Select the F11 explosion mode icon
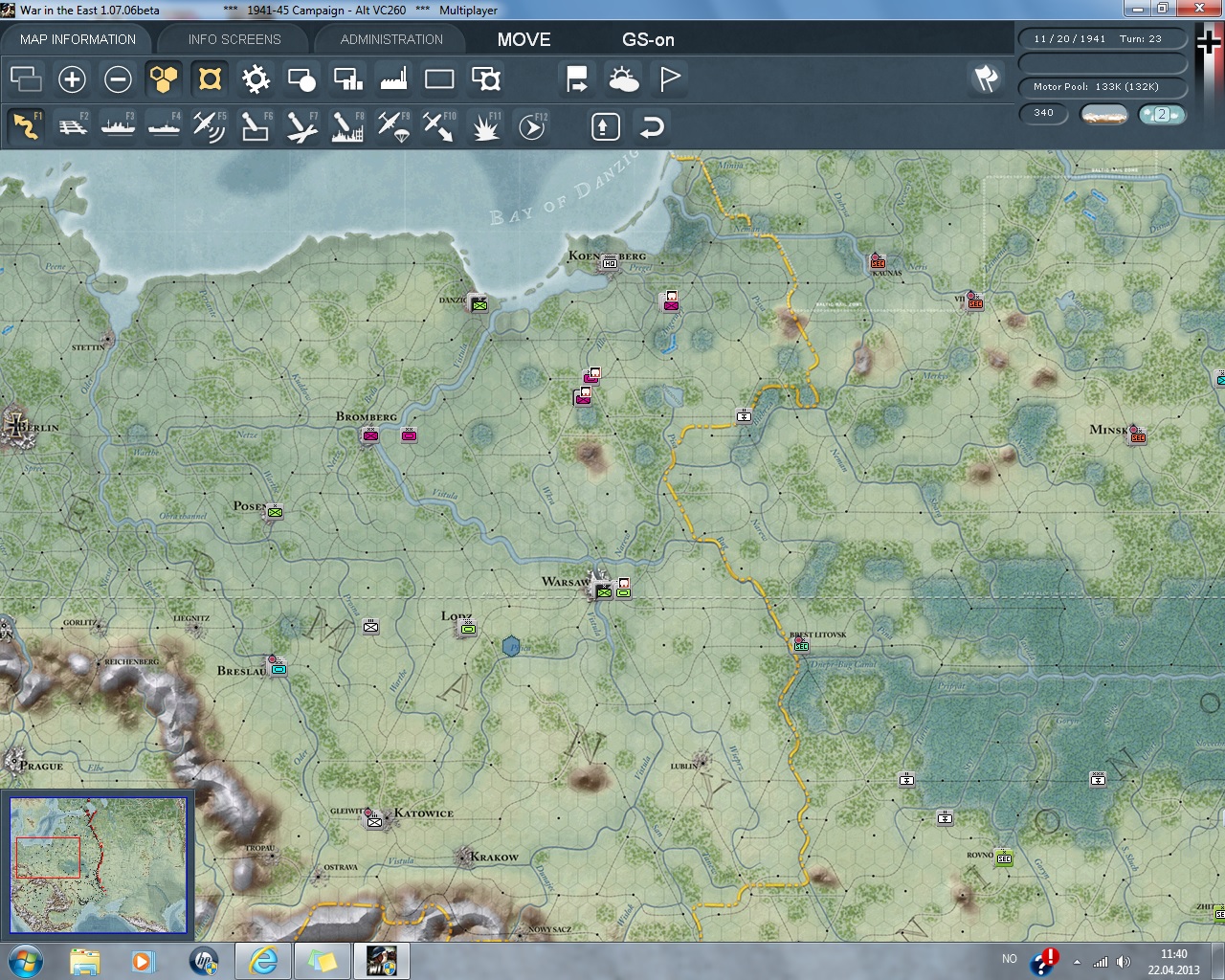Screen dimensions: 1225x980 (485, 126)
